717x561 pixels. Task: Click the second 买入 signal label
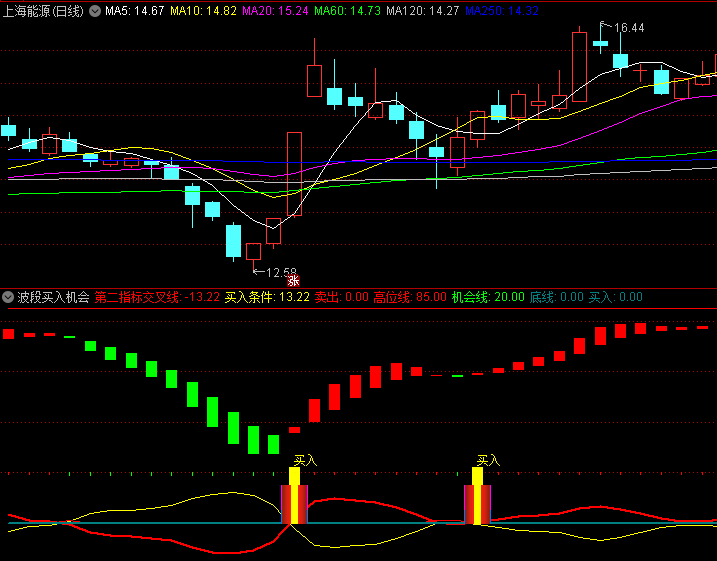(488, 460)
